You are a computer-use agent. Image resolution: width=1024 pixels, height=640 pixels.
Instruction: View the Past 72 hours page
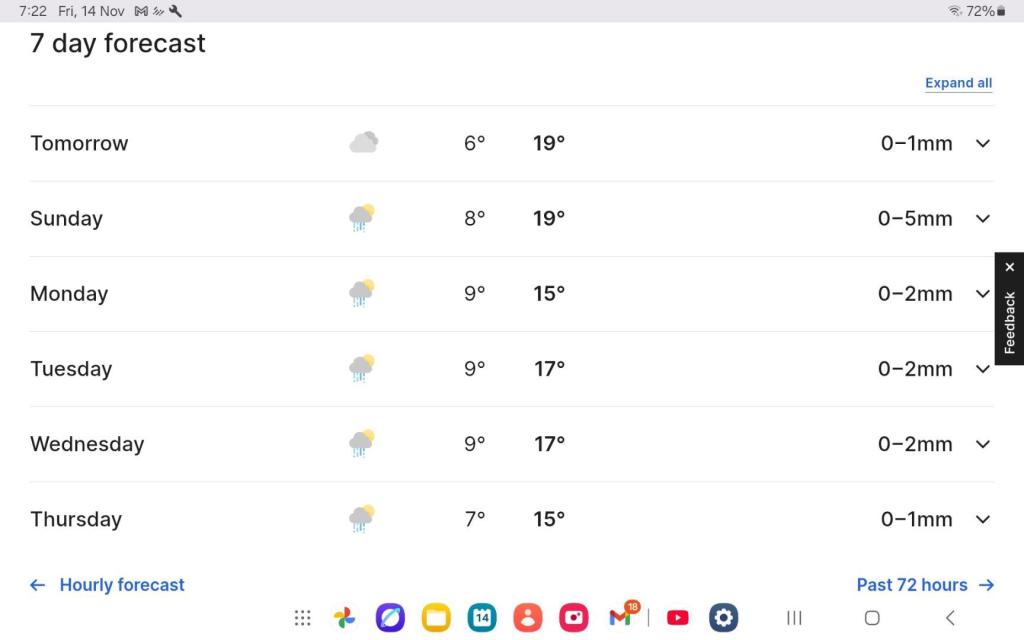tap(914, 584)
